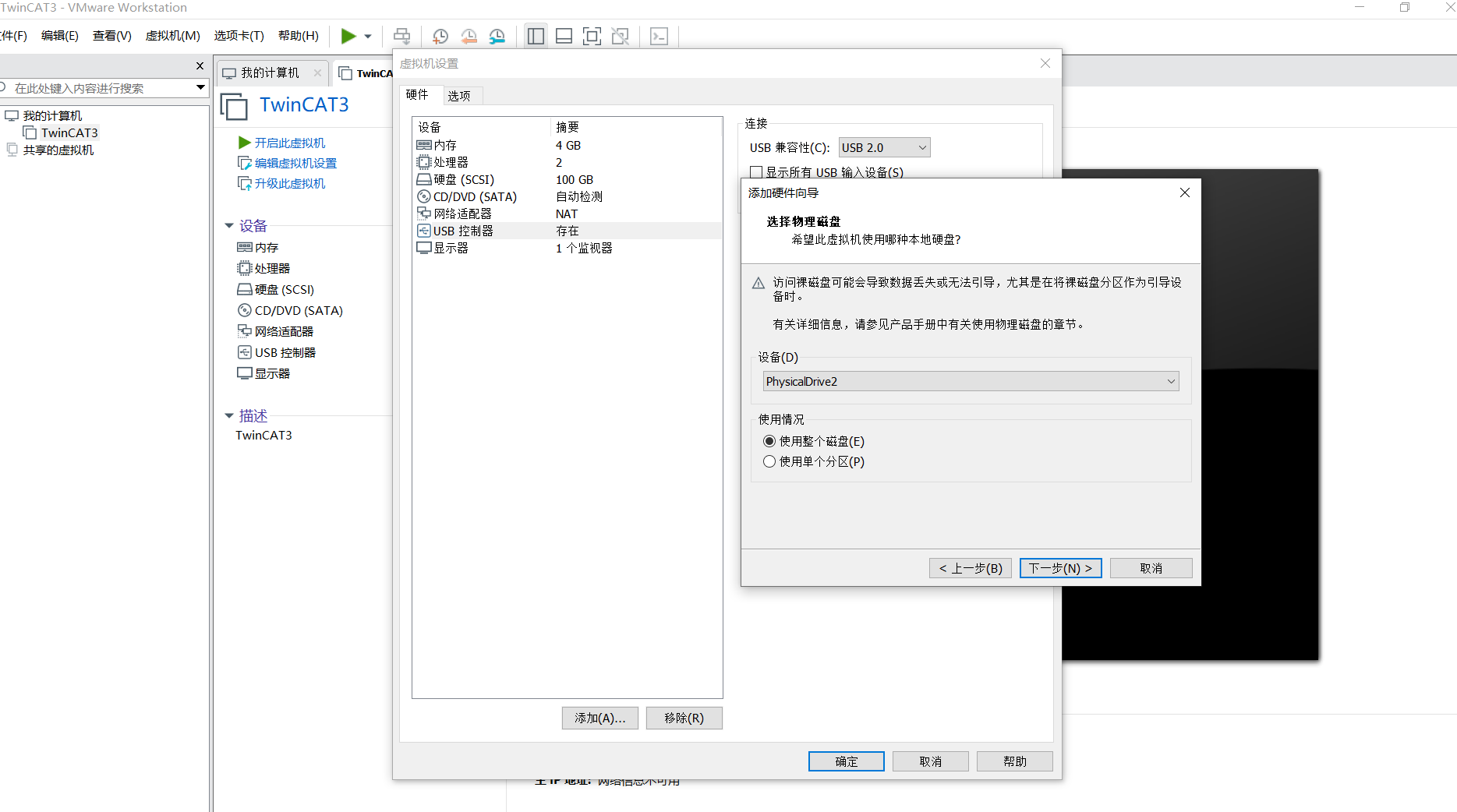Click the 下一步(N) button
This screenshot has height=812, width=1457.
point(1060,567)
